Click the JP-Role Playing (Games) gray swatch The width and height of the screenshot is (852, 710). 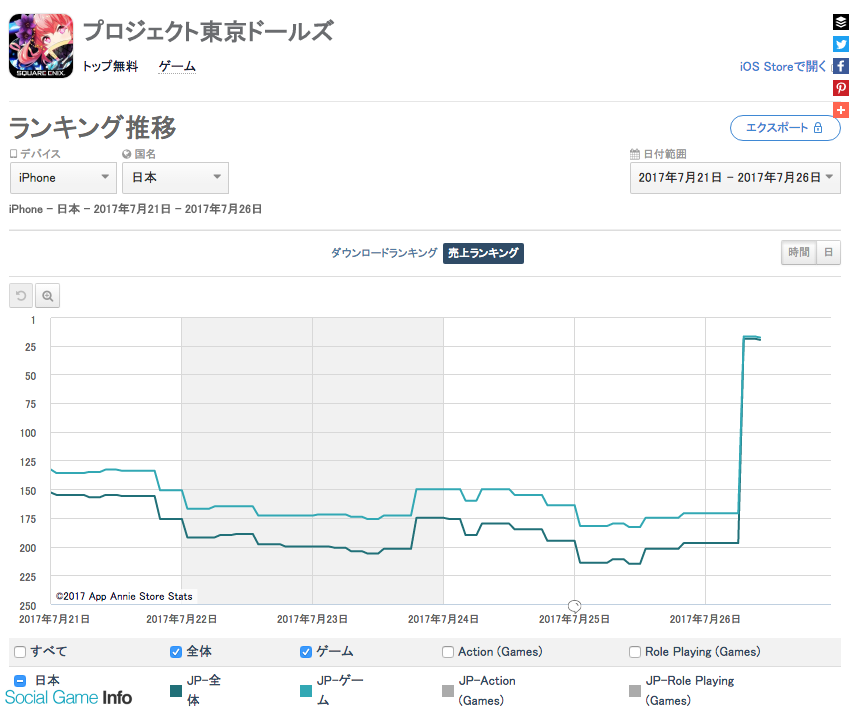click(x=635, y=691)
